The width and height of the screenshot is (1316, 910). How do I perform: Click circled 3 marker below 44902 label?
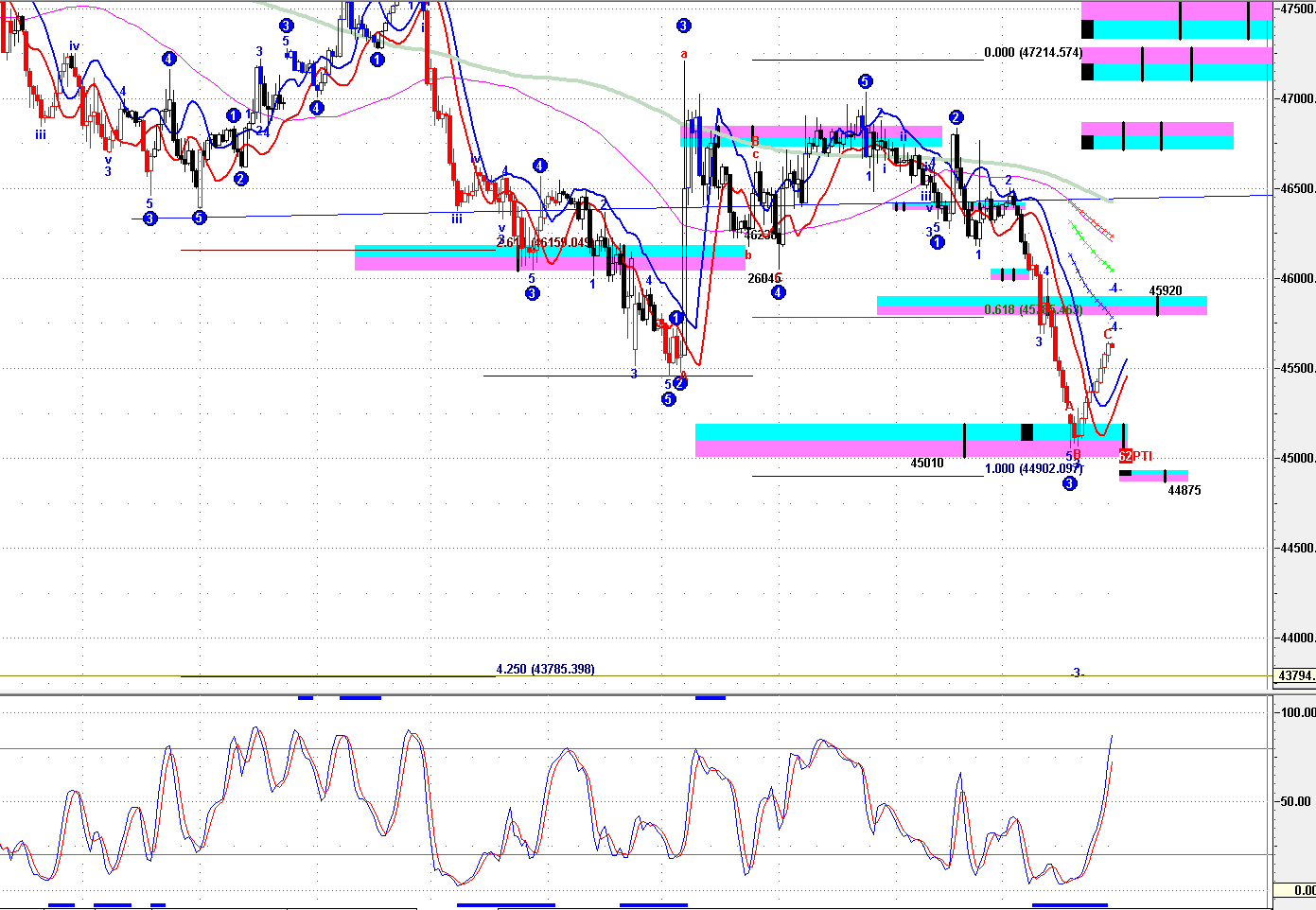click(1069, 483)
